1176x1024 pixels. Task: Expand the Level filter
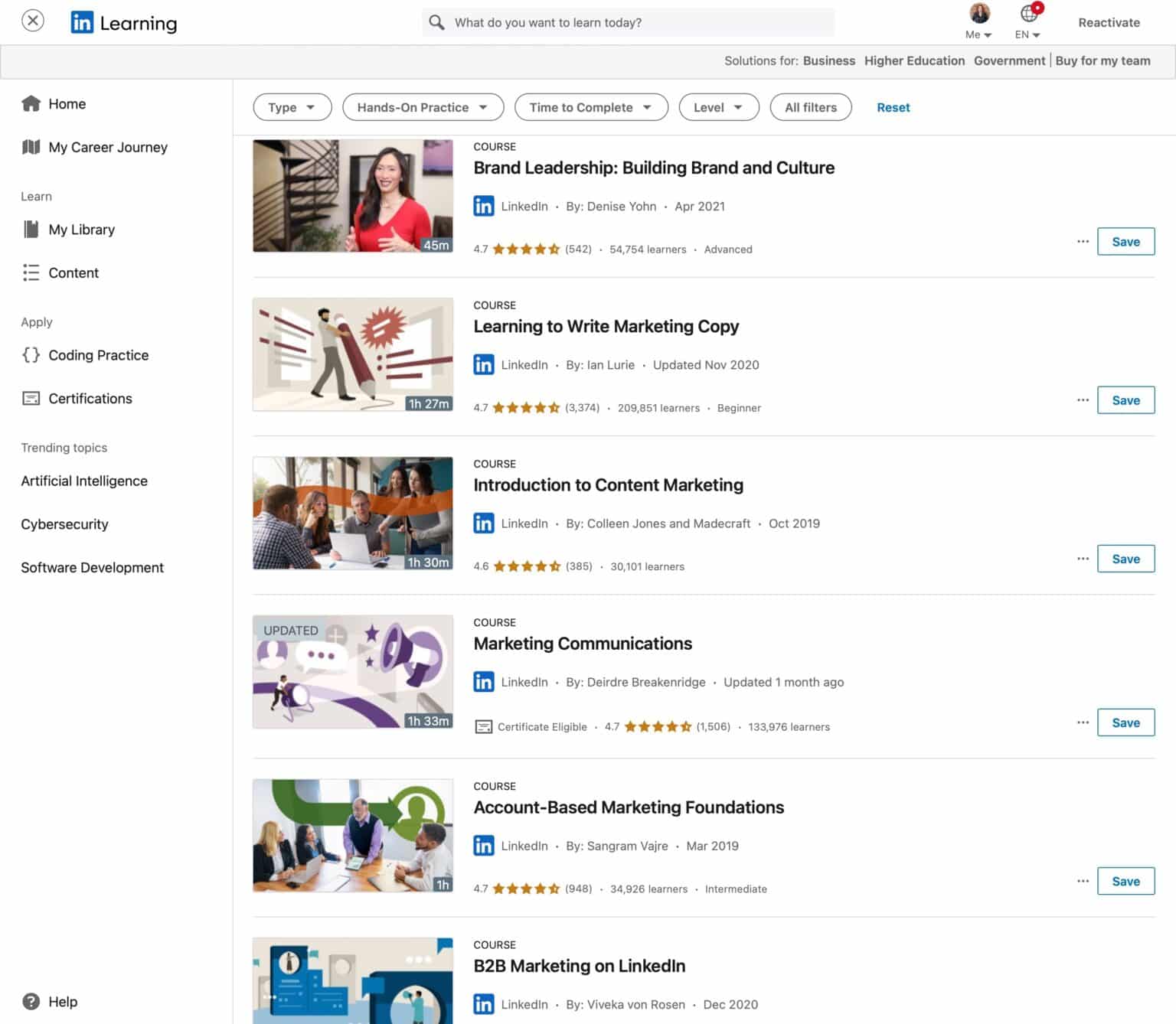point(717,107)
